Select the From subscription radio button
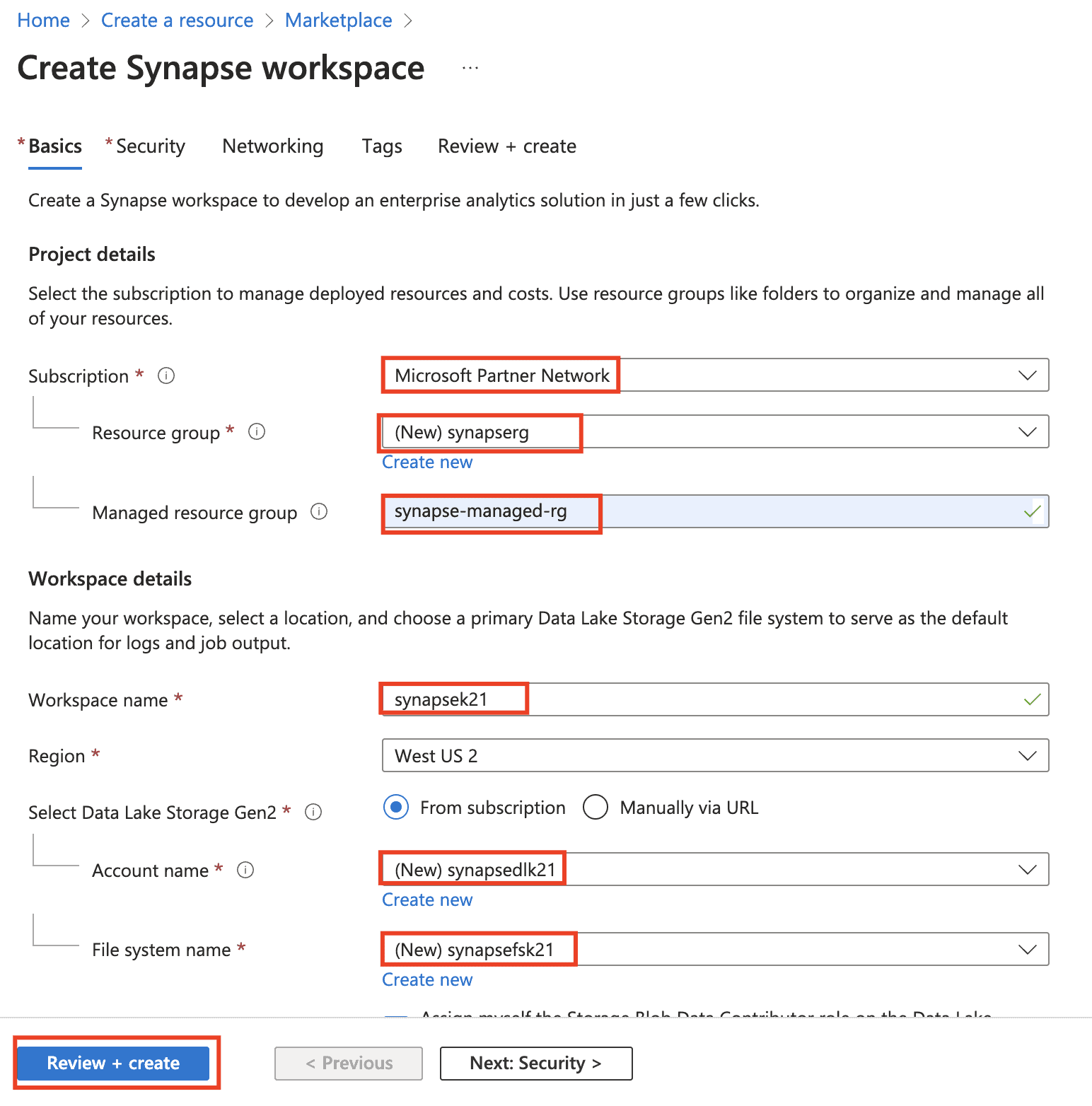Viewport: 1092px width, 1106px height. (396, 807)
